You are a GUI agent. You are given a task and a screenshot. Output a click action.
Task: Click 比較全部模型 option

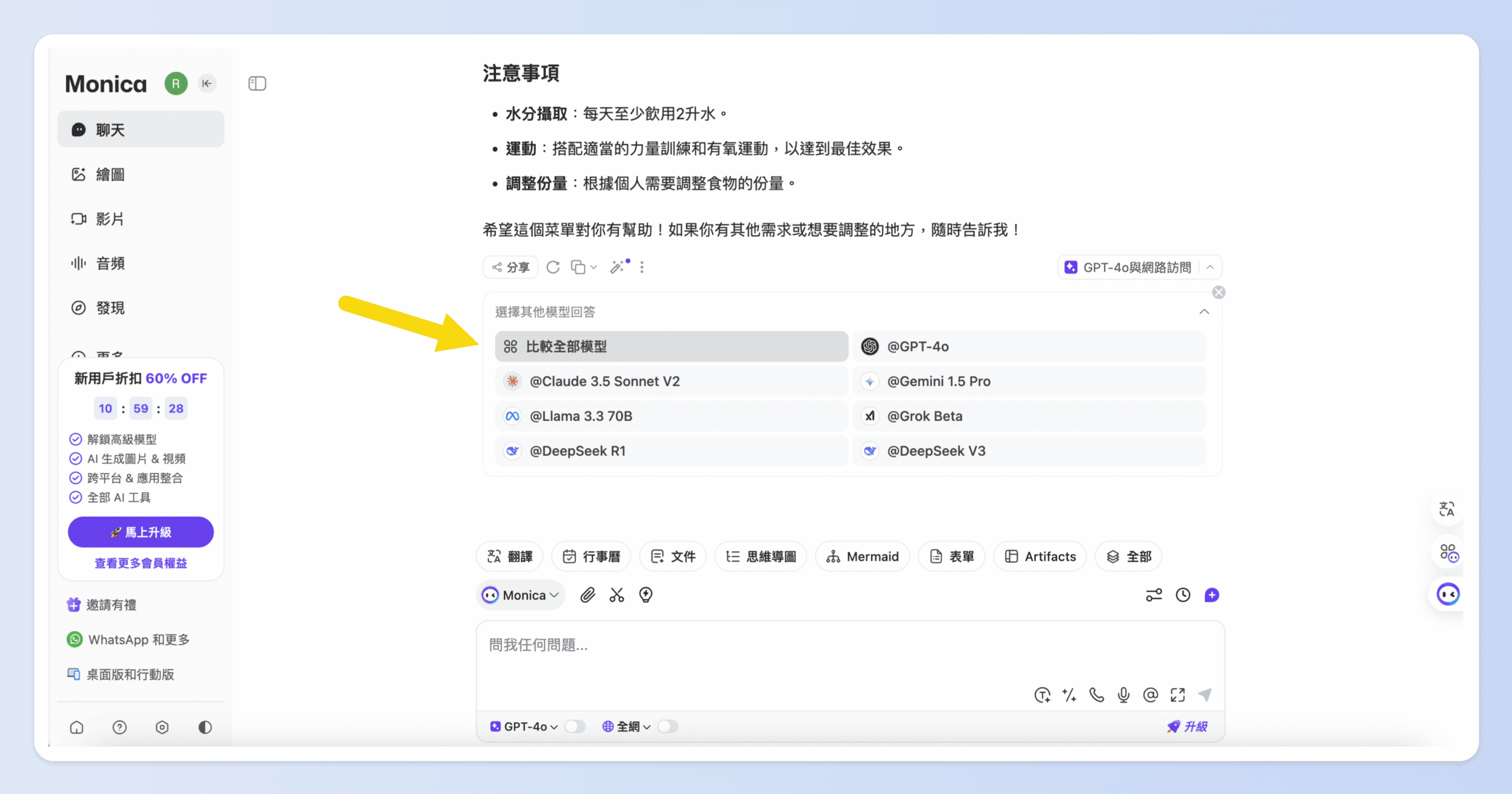click(x=672, y=346)
